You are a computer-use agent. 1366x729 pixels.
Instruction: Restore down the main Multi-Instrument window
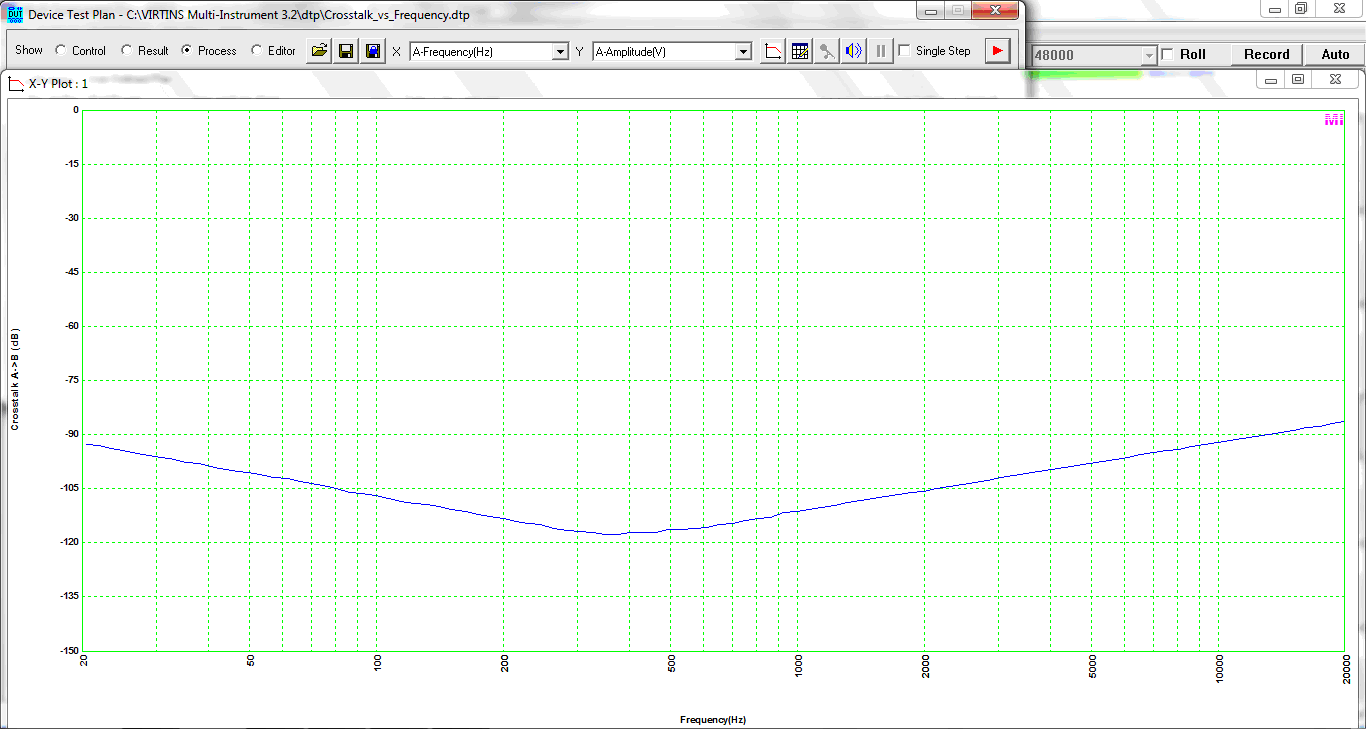[1300, 8]
